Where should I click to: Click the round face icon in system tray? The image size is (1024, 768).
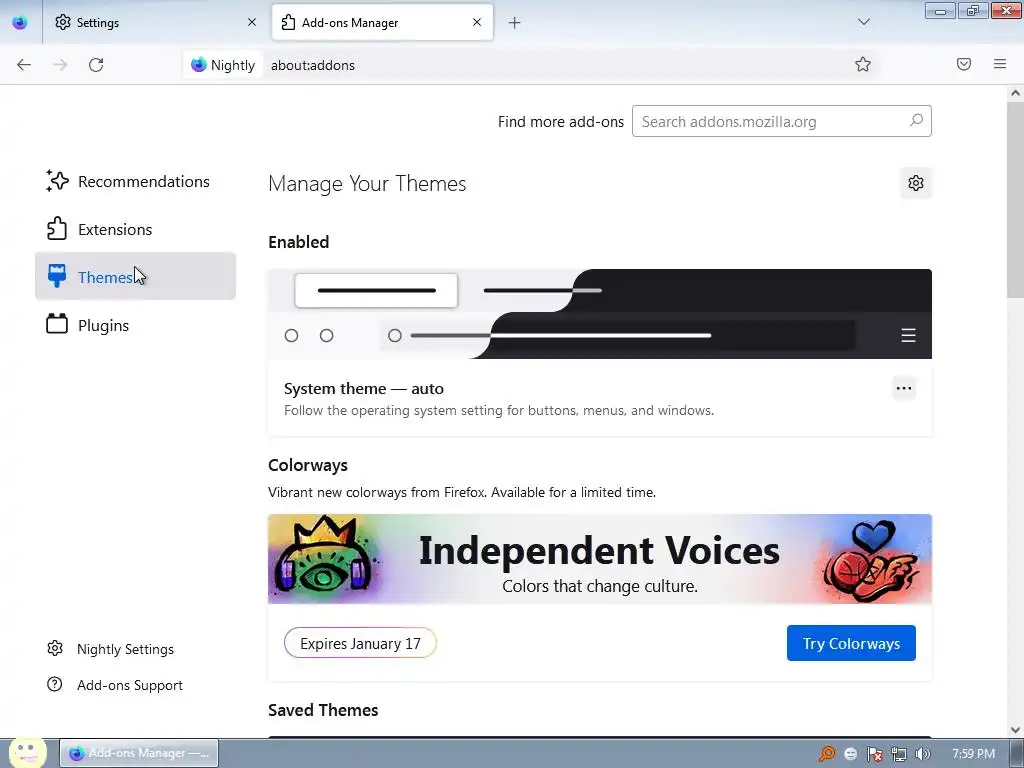(850, 754)
